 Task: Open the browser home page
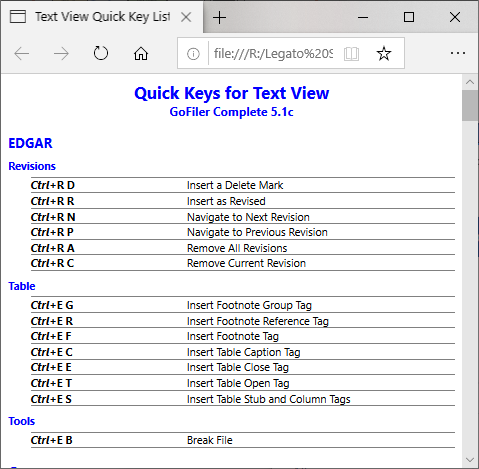(x=141, y=53)
